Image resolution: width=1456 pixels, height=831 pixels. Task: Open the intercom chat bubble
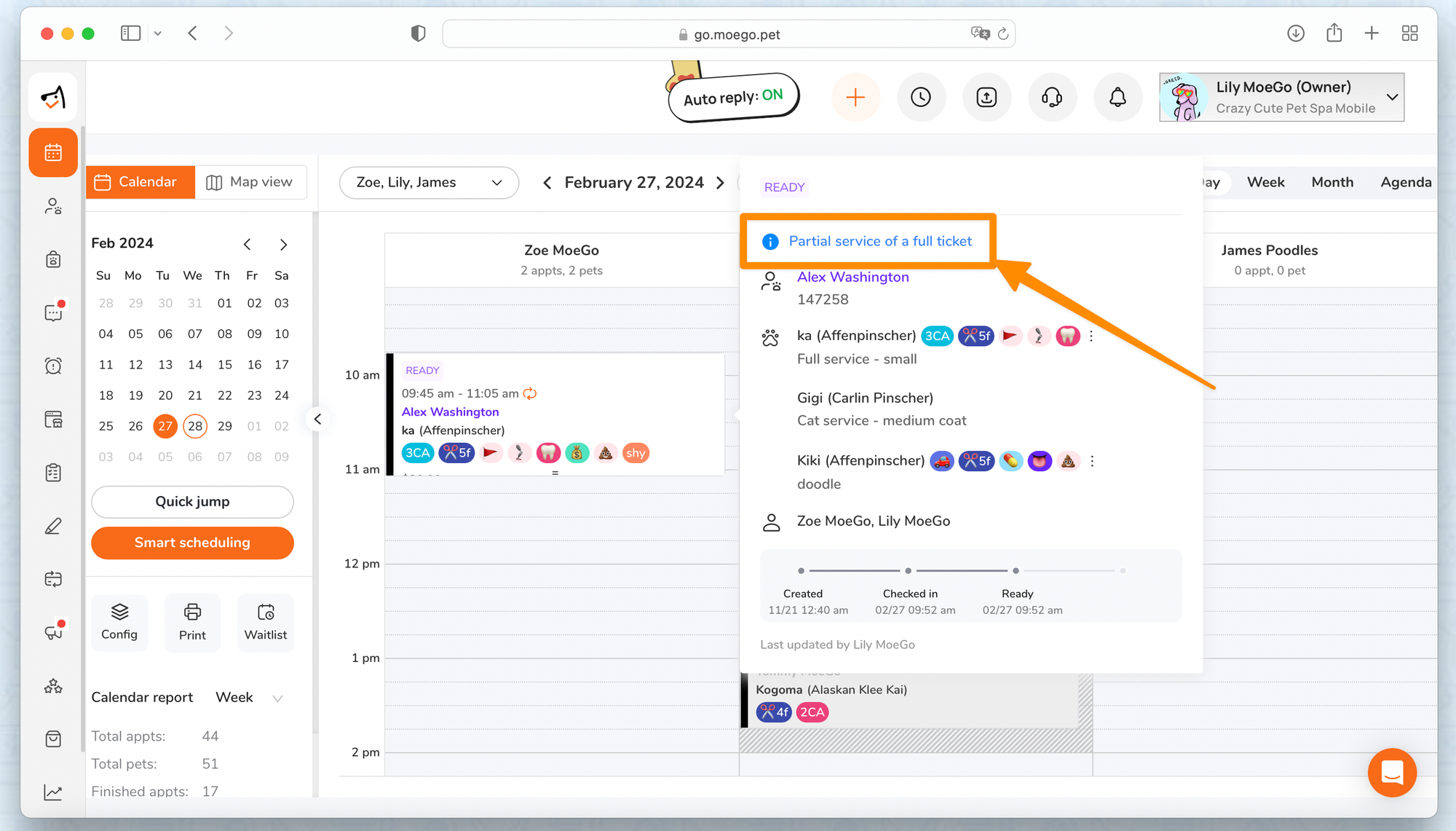click(1391, 772)
